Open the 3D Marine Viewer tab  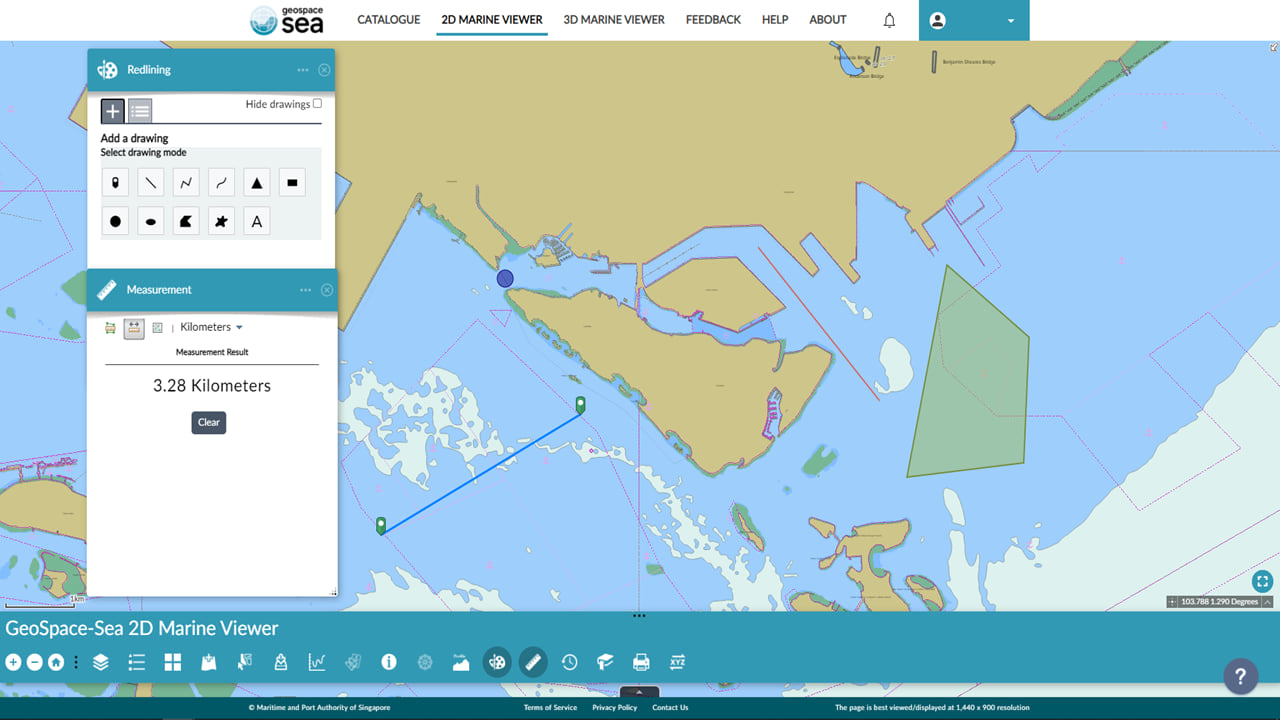[x=614, y=20]
